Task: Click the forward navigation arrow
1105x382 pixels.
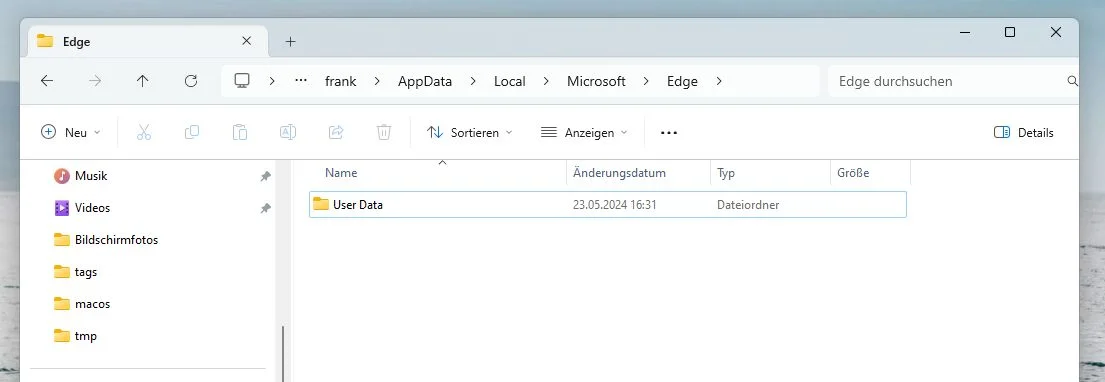Action: pyautogui.click(x=95, y=81)
